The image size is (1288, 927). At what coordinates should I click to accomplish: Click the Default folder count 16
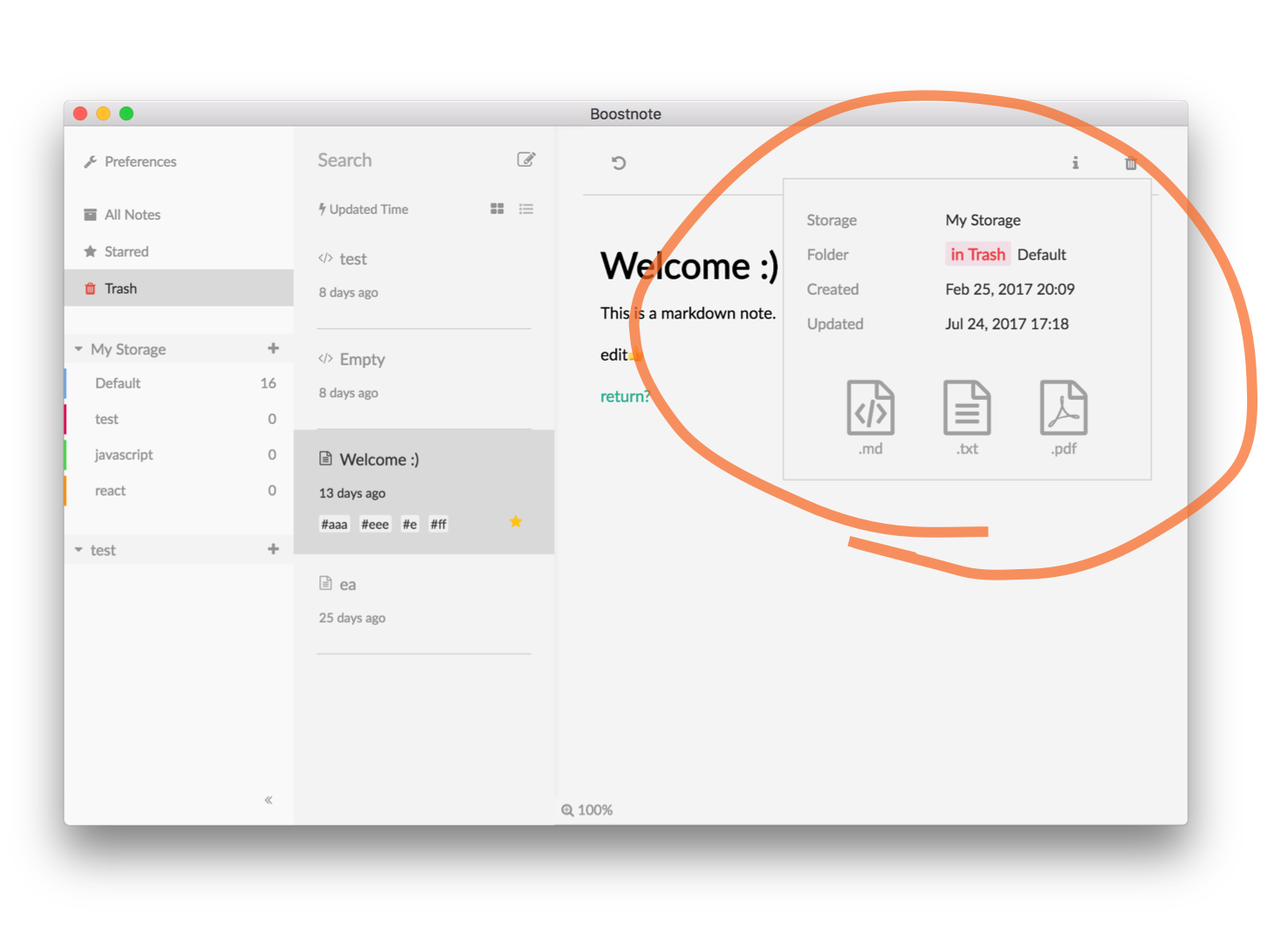pos(268,383)
